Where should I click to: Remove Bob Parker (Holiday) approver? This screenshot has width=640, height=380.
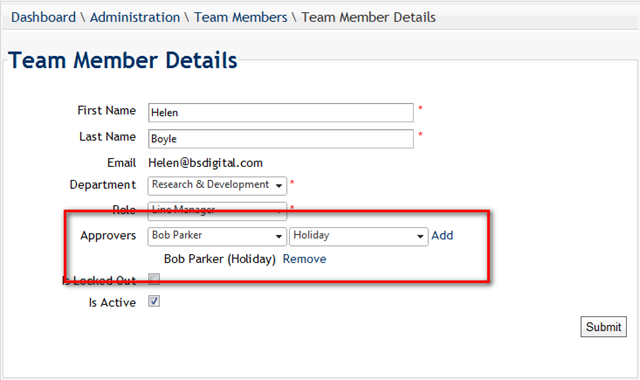304,259
